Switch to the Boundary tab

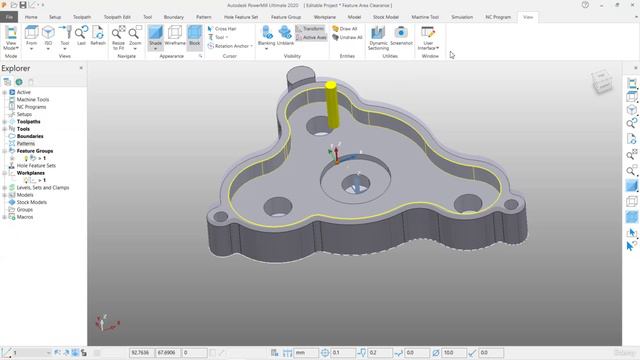coord(174,17)
